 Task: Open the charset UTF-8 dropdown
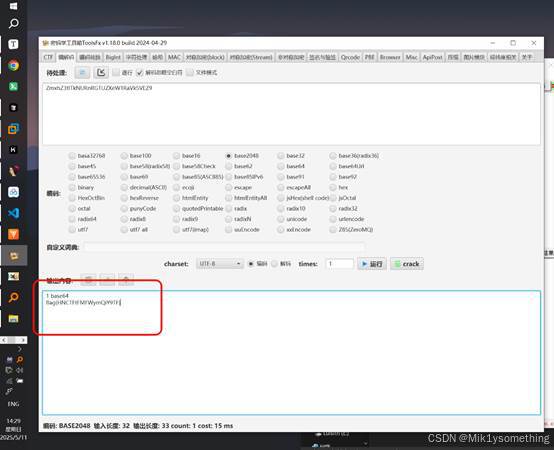219,264
